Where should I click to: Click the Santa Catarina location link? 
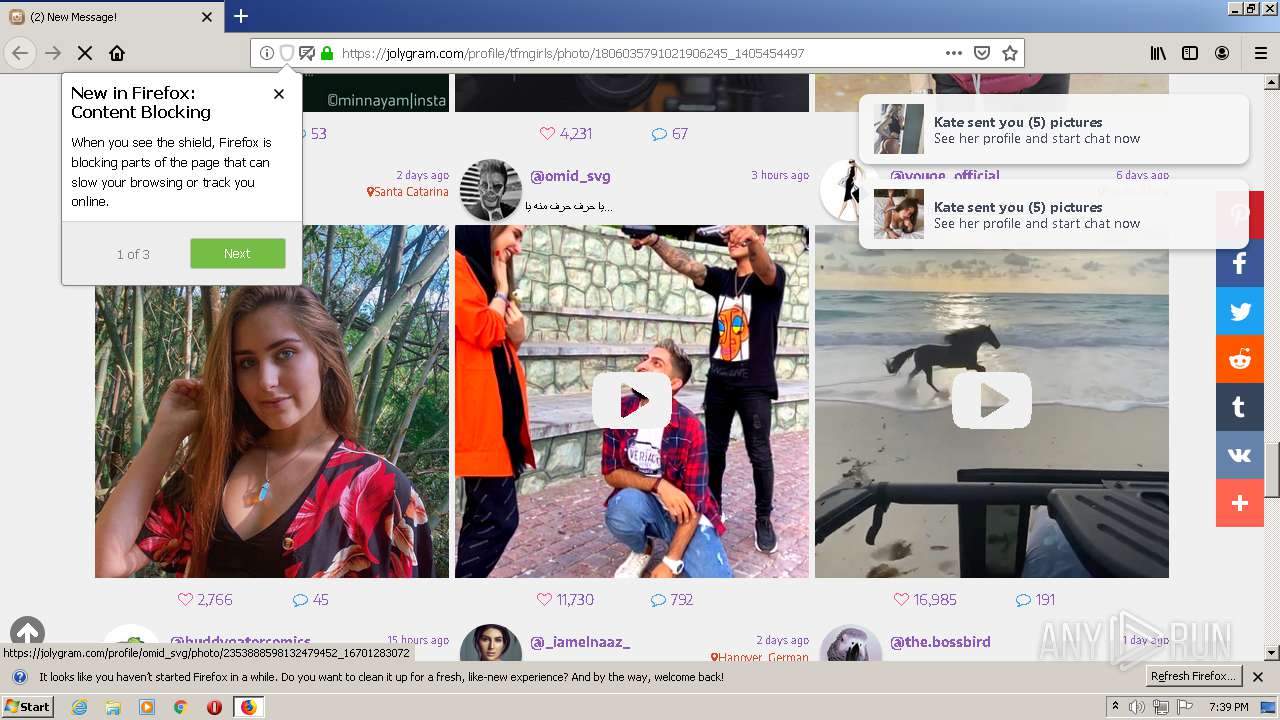tap(408, 192)
